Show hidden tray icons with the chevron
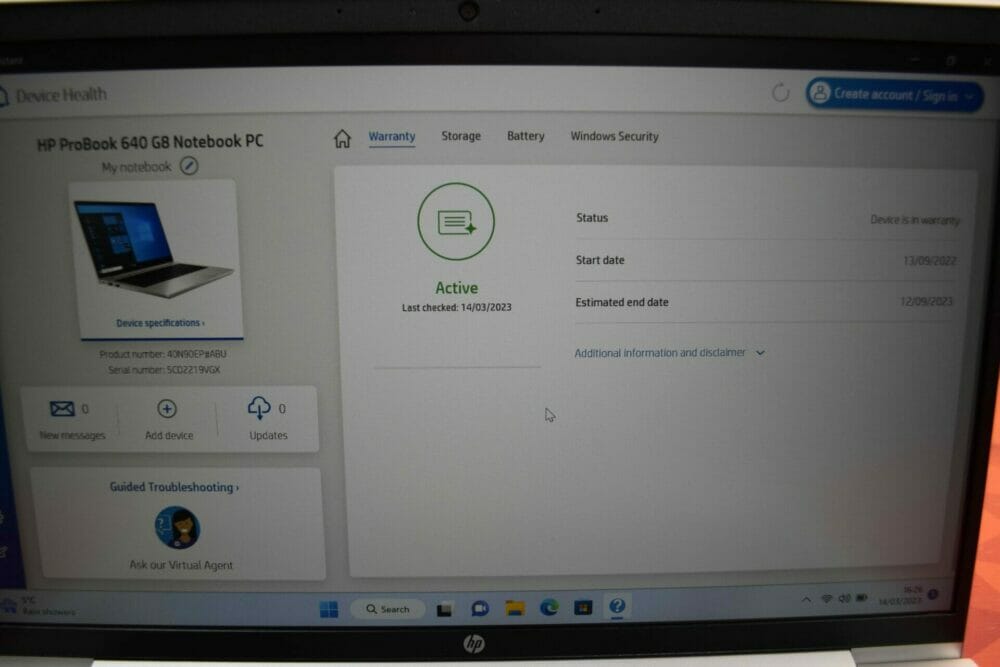This screenshot has width=1000, height=667. click(806, 599)
